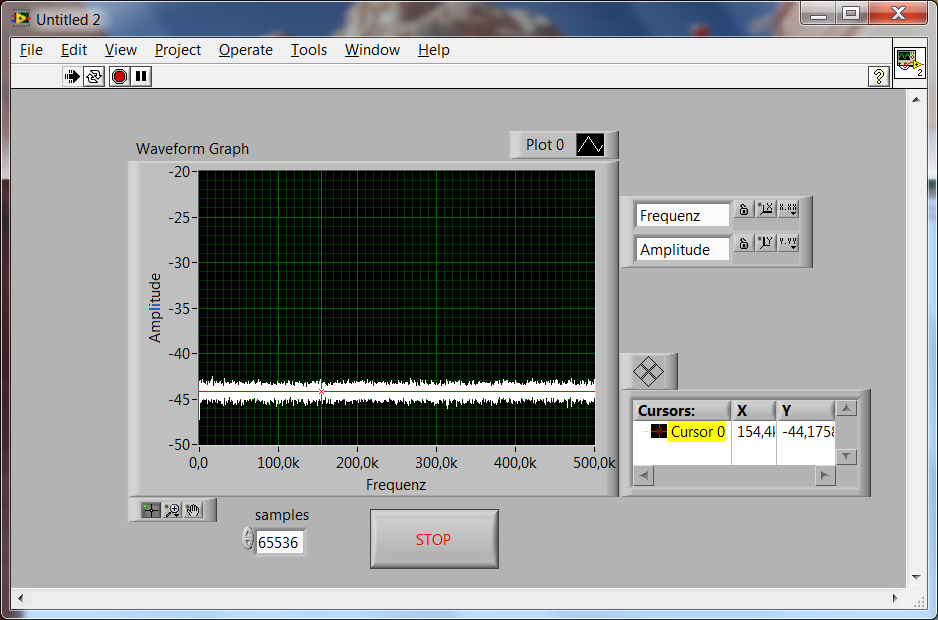Click the Amplitude scale name field
Image resolution: width=938 pixels, height=620 pixels.
(x=683, y=250)
